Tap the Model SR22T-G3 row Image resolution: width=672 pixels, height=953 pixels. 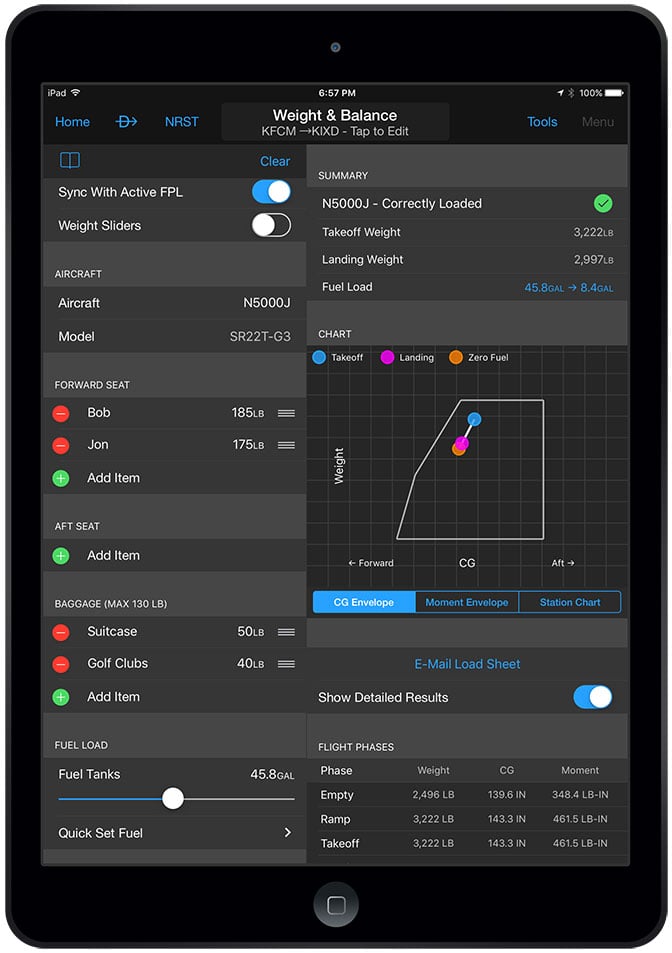(174, 336)
